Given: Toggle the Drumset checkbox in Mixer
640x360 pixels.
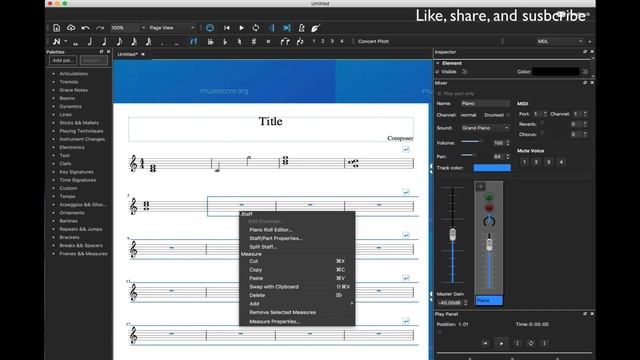Looking at the screenshot, I should (x=508, y=115).
